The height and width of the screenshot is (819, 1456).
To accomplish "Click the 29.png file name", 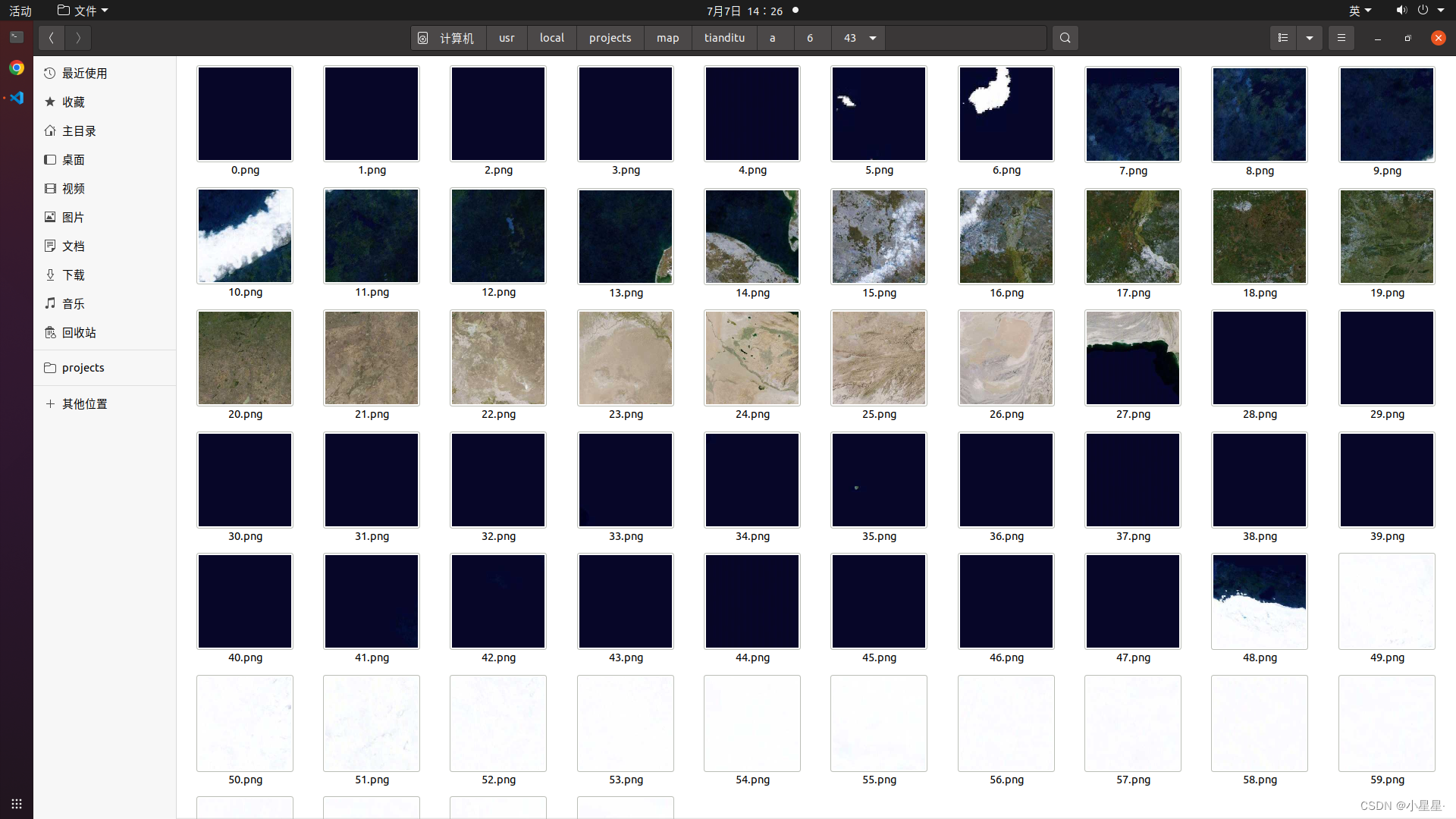I will coord(1387,414).
